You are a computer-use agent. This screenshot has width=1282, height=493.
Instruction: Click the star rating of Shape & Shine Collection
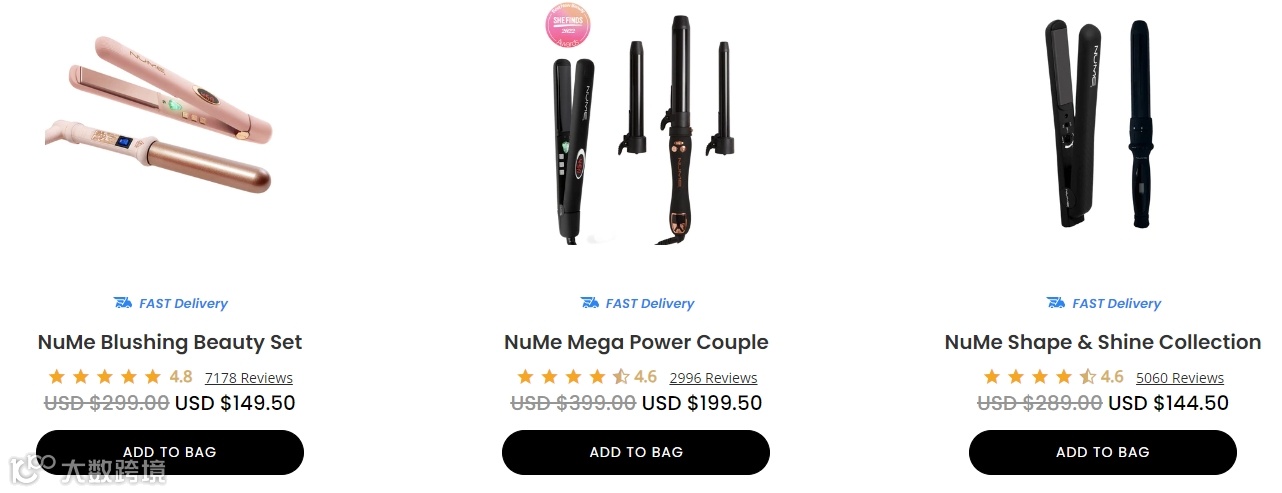(1039, 377)
